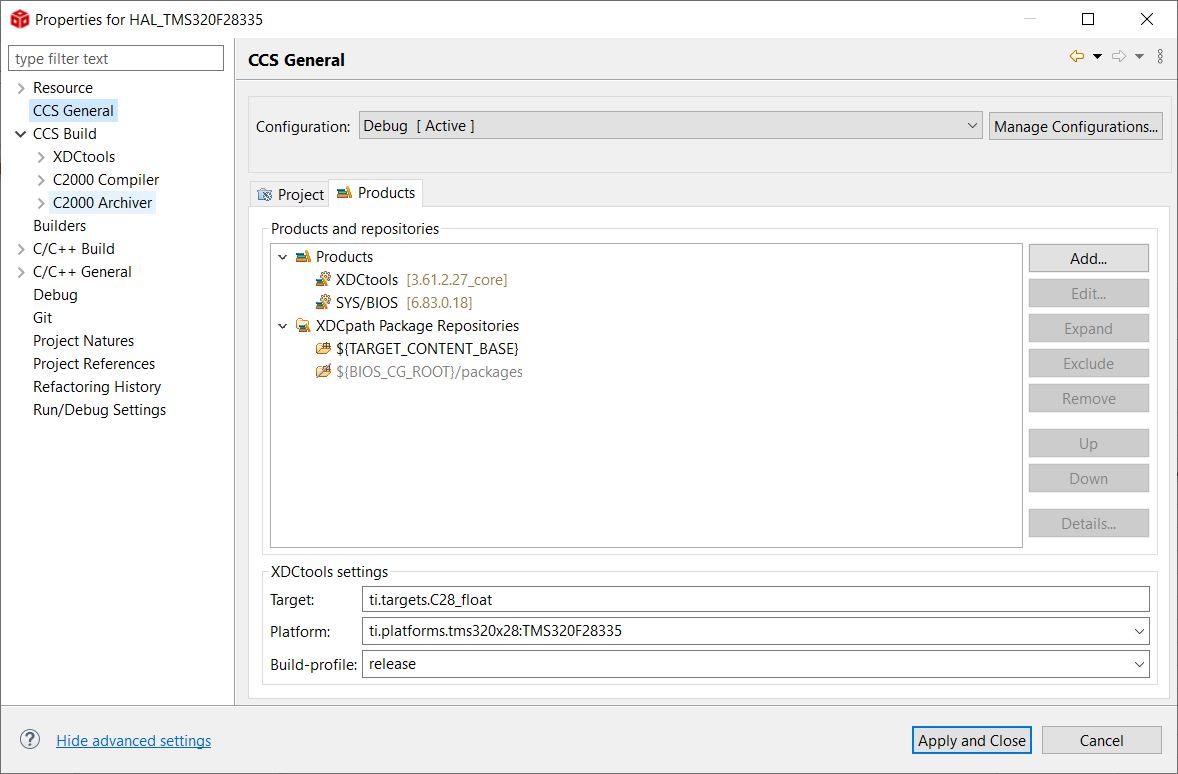Select the SYS/BIOS product icon
The width and height of the screenshot is (1178, 774).
pyautogui.click(x=323, y=303)
